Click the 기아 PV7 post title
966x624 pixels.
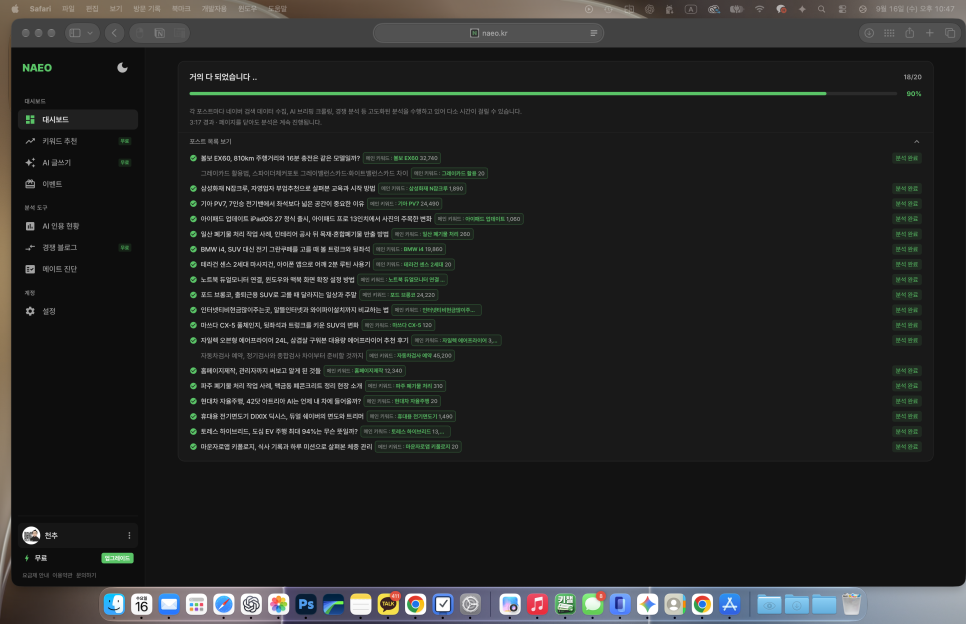282,204
